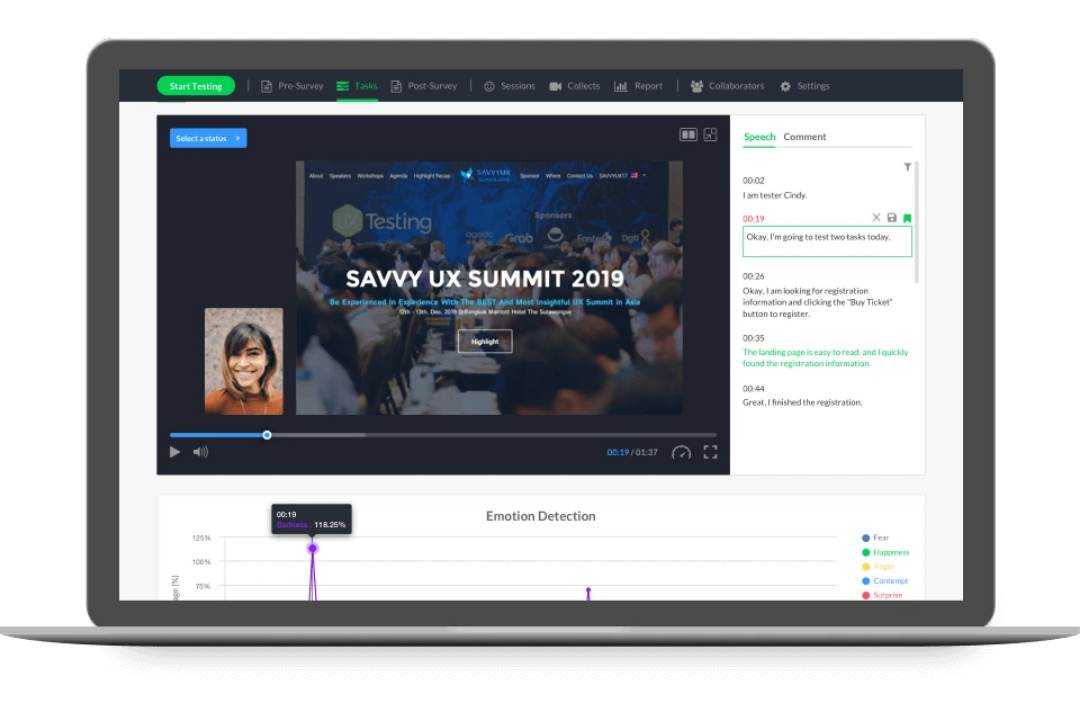Image resolution: width=1080 pixels, height=720 pixels.
Task: Click the SAVVY UX SUMMIT 2019 title
Action: tap(485, 278)
